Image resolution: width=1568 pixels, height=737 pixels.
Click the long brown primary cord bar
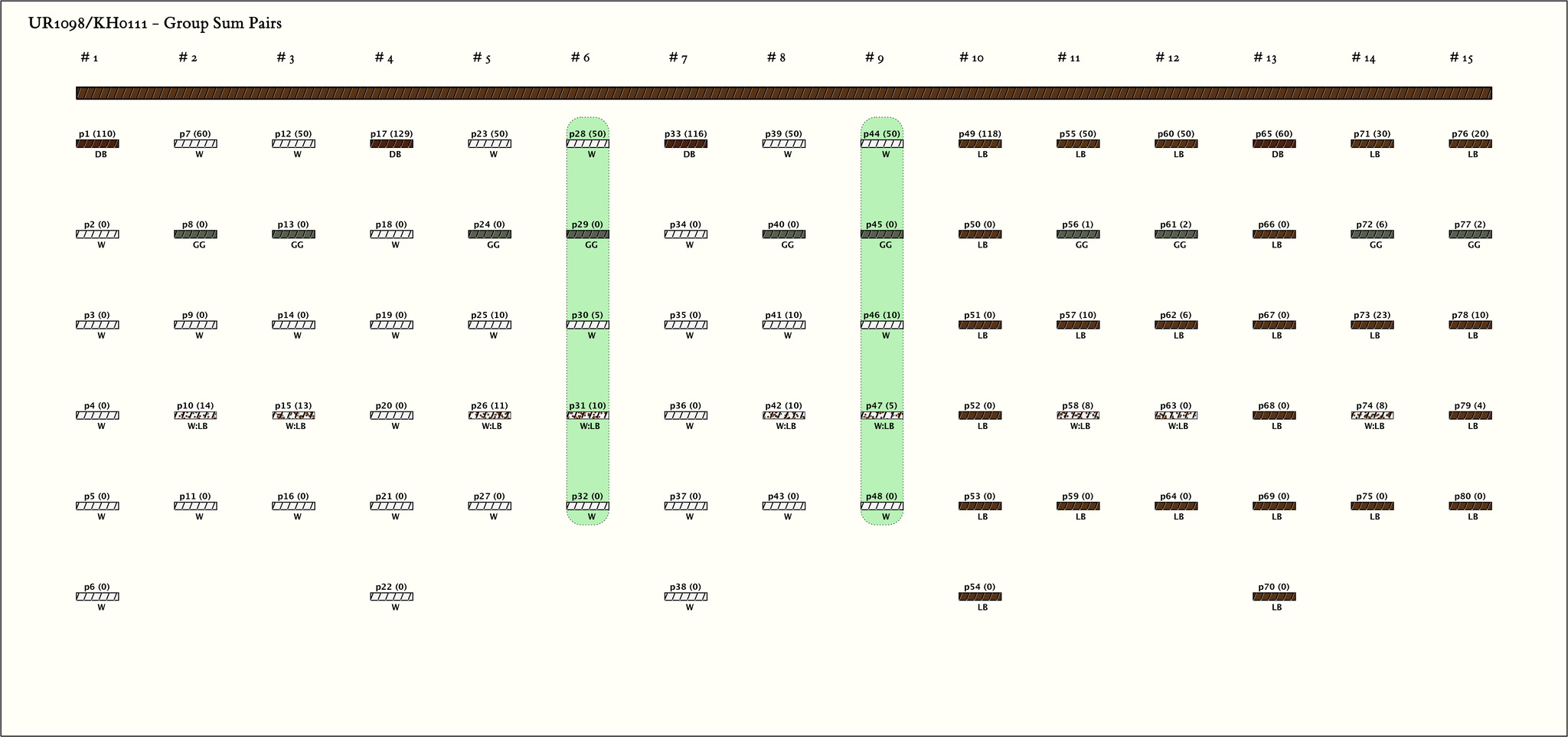click(783, 93)
